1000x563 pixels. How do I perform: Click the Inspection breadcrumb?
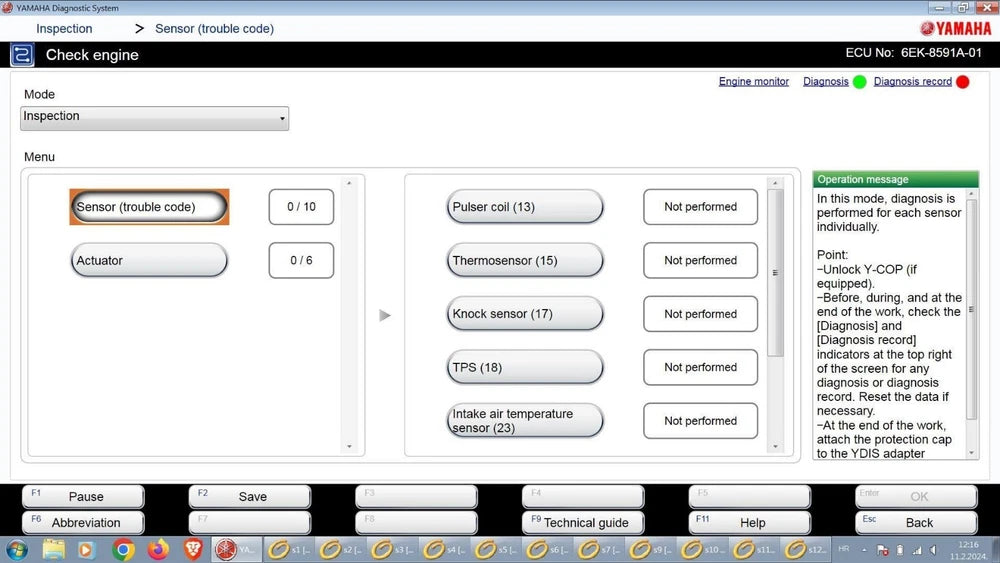pos(64,29)
